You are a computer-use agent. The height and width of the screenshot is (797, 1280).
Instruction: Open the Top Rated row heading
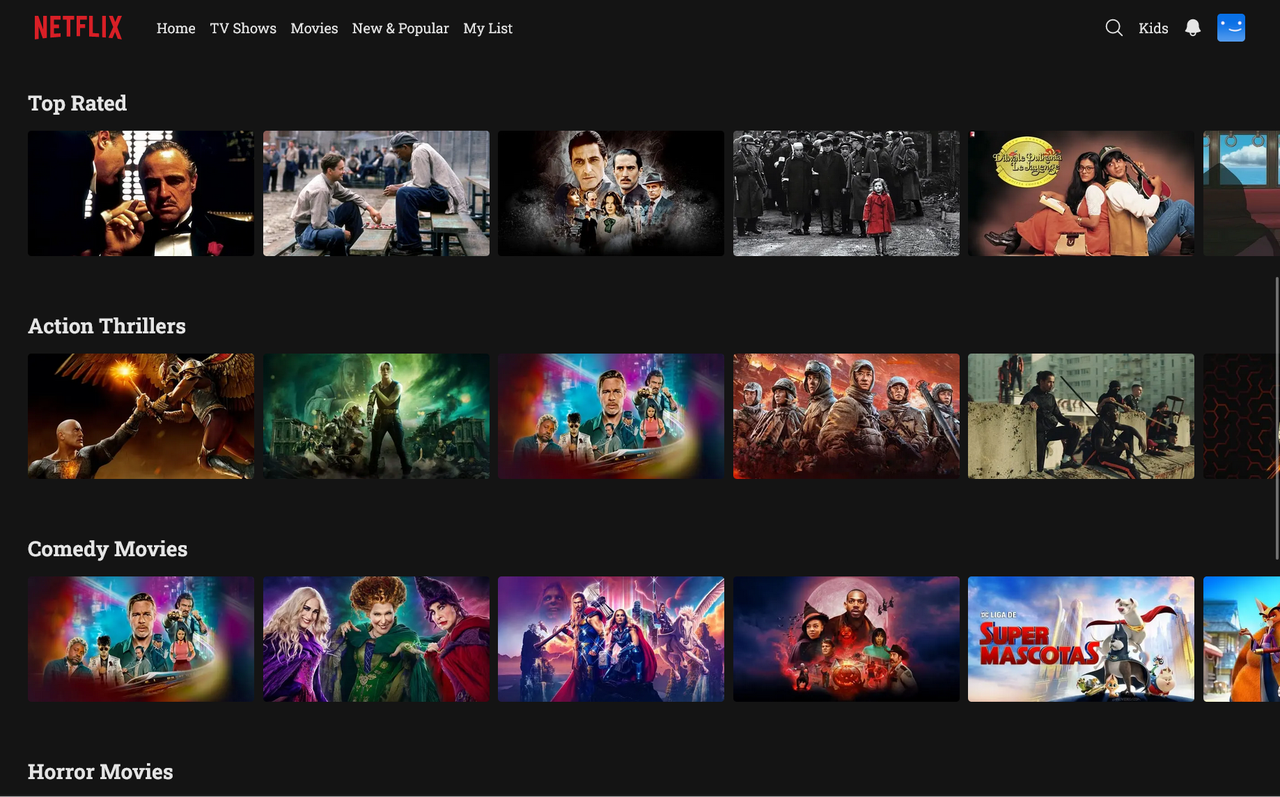click(77, 103)
